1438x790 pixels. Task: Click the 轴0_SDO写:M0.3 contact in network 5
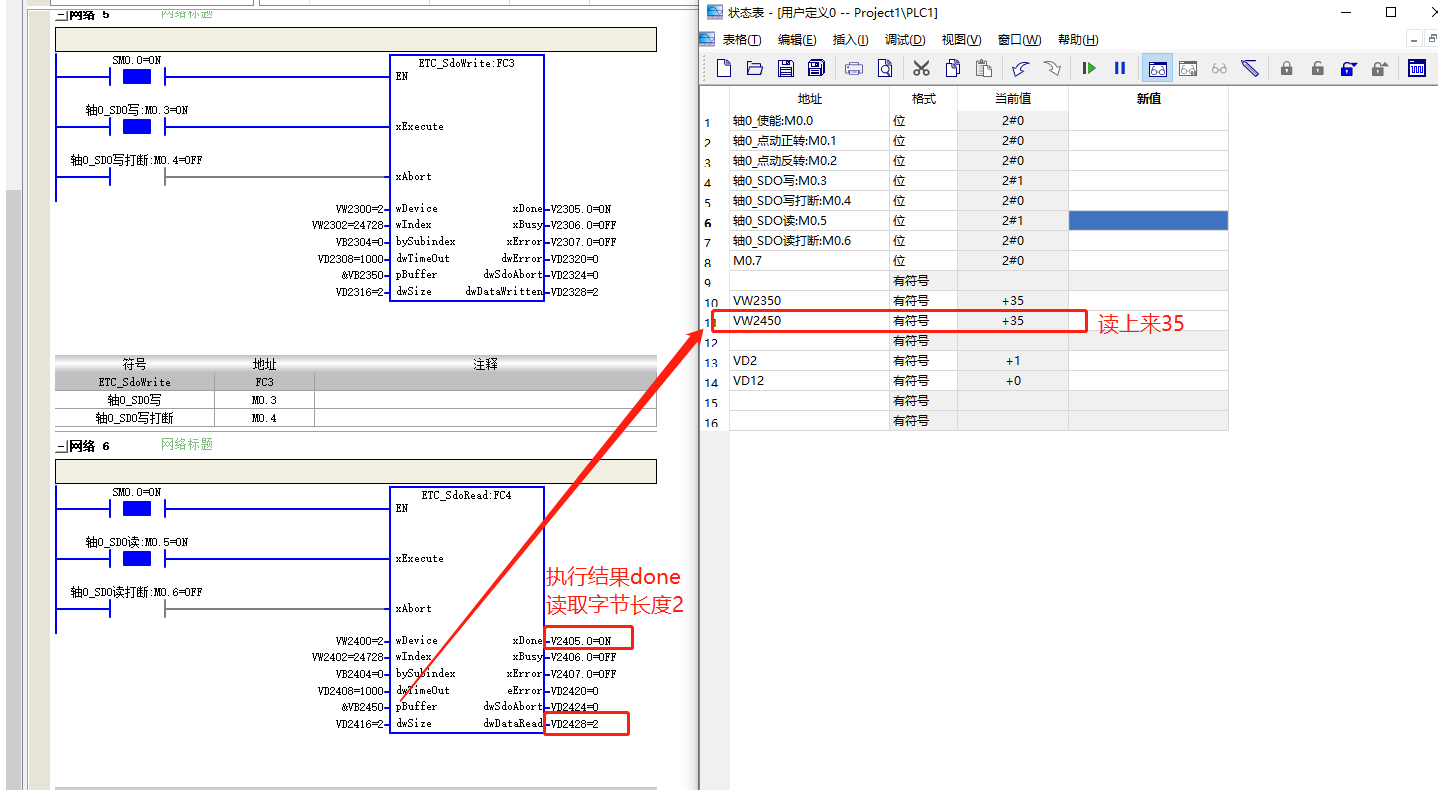click(x=136, y=126)
